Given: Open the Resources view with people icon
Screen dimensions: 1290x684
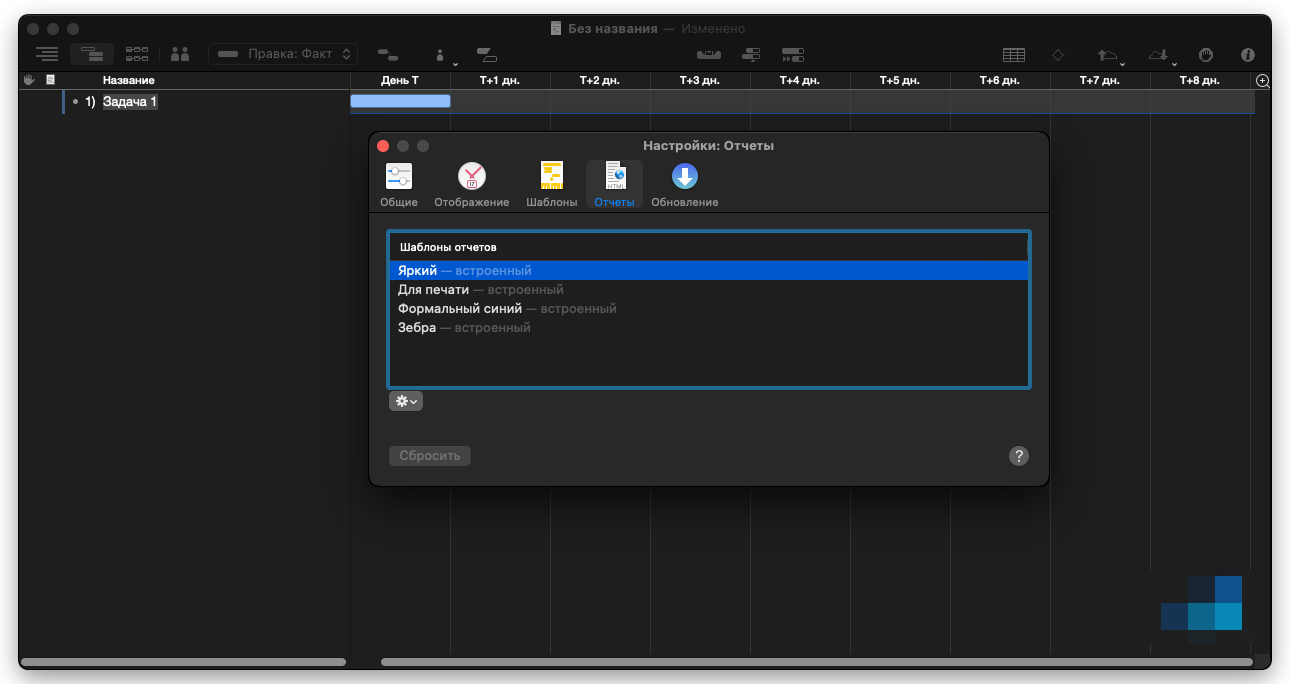Looking at the screenshot, I should click(x=180, y=54).
